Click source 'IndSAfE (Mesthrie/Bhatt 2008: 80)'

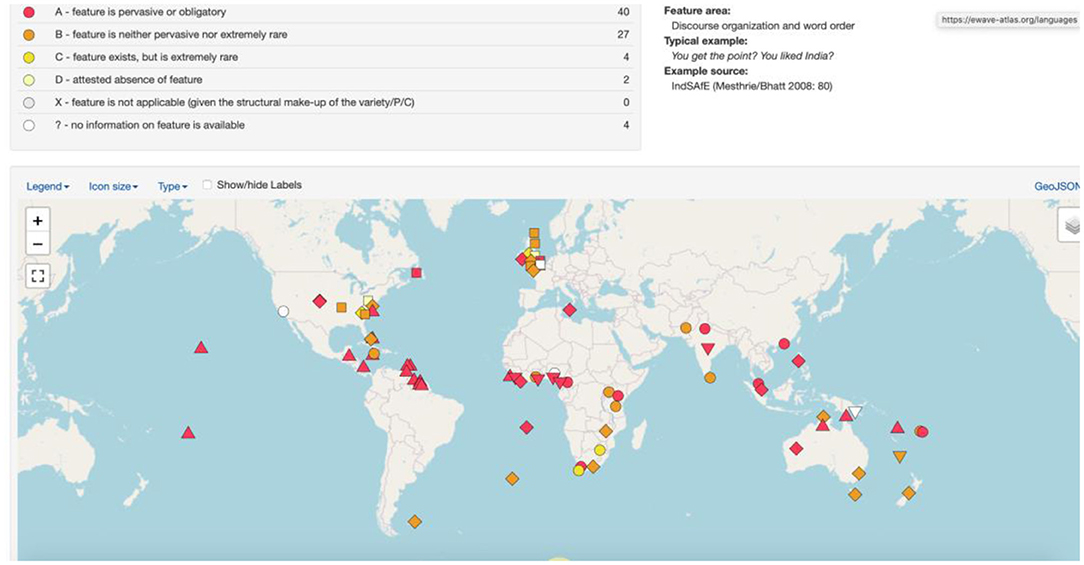pos(751,86)
